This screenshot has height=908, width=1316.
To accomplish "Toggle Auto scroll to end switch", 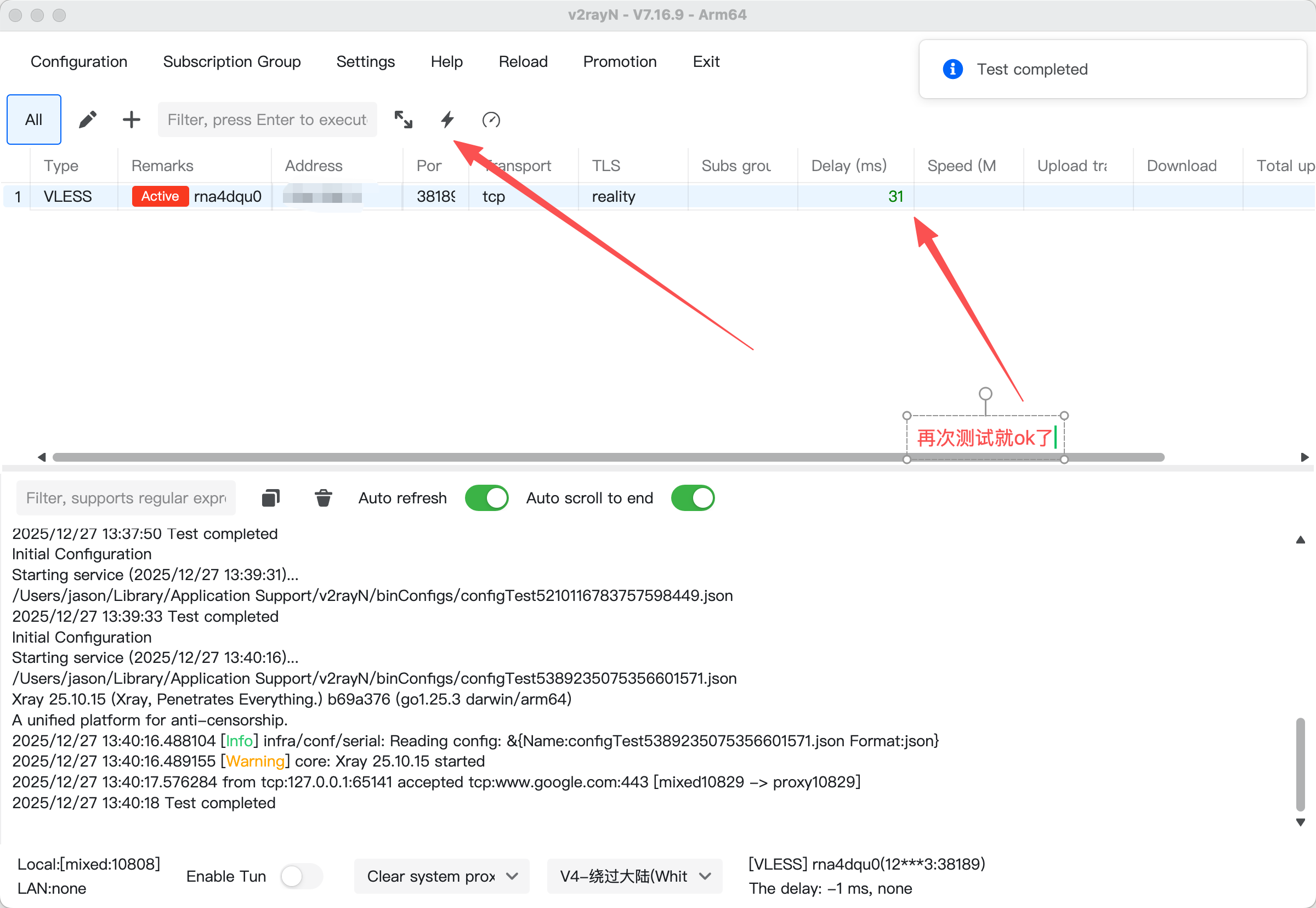I will 693,498.
